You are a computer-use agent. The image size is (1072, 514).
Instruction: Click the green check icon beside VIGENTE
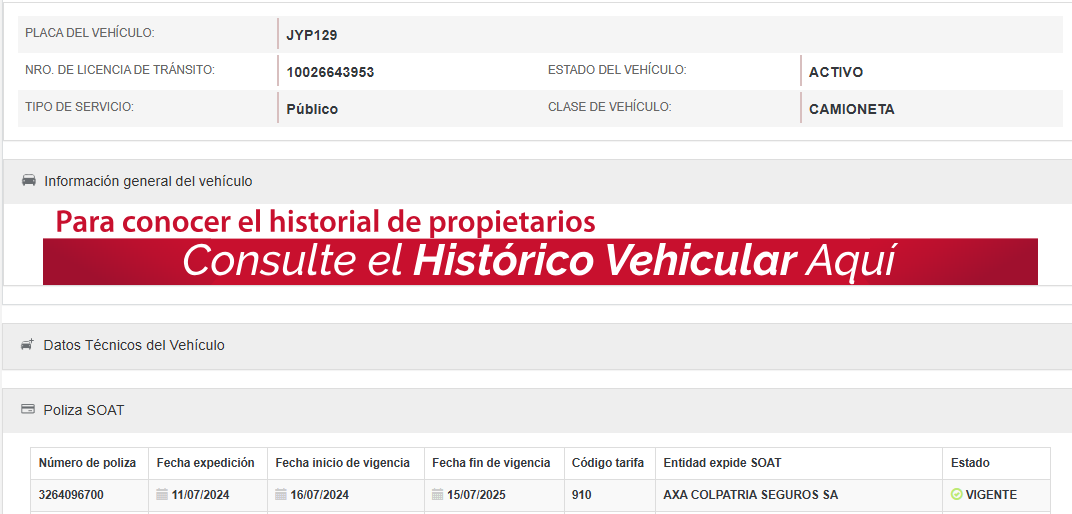tap(956, 494)
